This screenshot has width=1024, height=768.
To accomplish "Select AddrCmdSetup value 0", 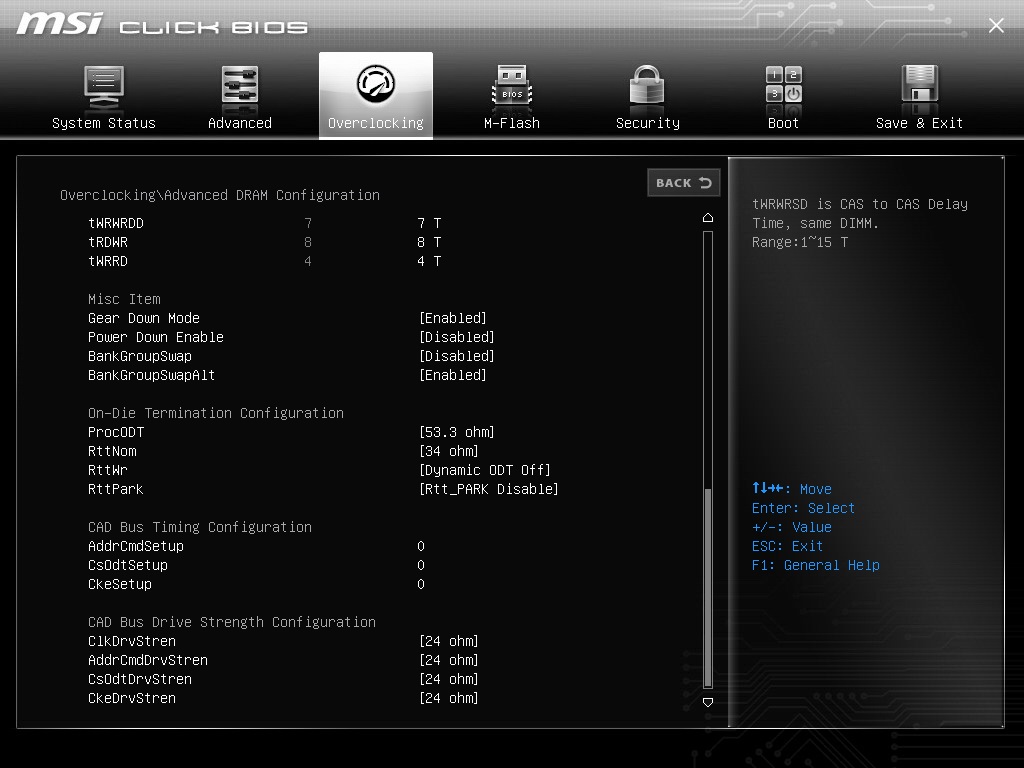I will [x=421, y=546].
